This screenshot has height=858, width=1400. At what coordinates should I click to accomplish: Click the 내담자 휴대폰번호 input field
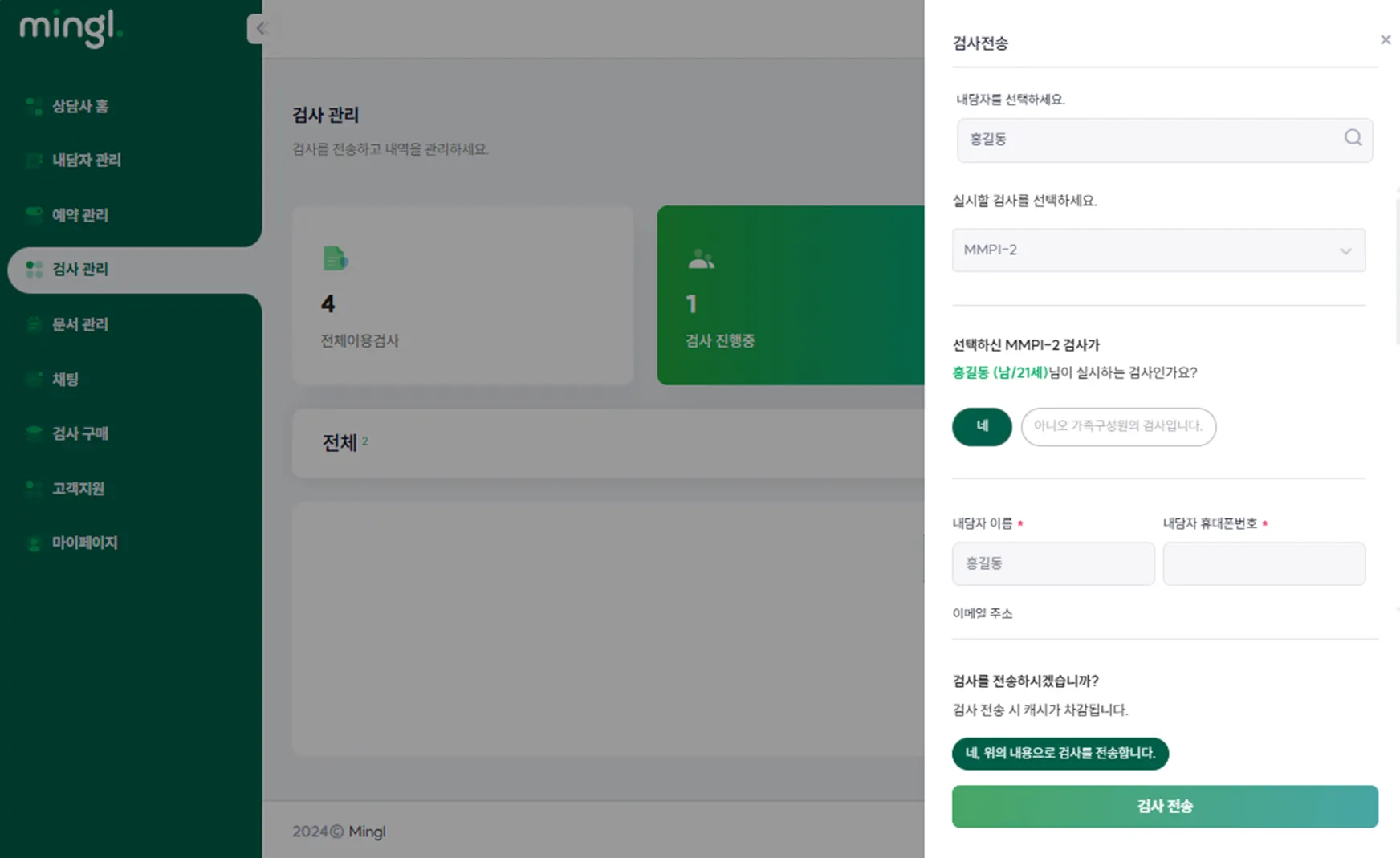pyautogui.click(x=1264, y=563)
